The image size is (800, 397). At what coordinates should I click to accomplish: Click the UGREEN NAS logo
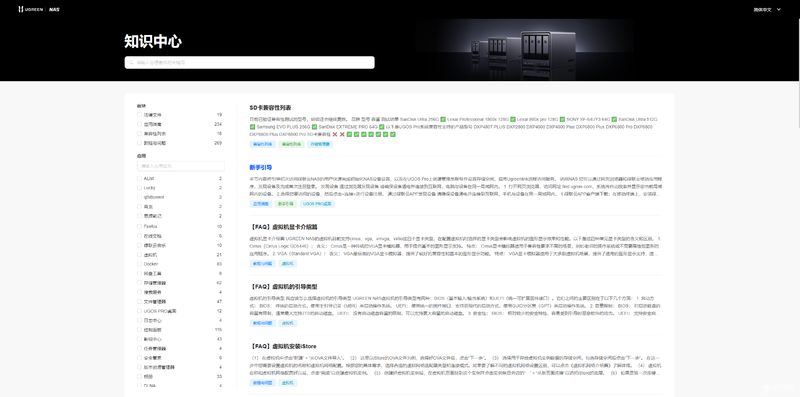(x=39, y=9)
